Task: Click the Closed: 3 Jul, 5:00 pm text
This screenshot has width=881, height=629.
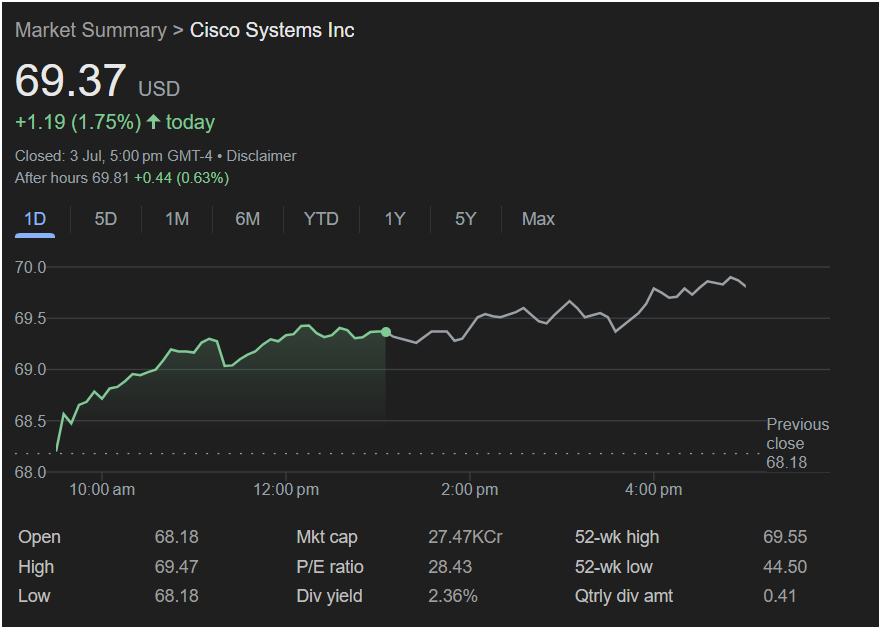Action: coord(114,156)
